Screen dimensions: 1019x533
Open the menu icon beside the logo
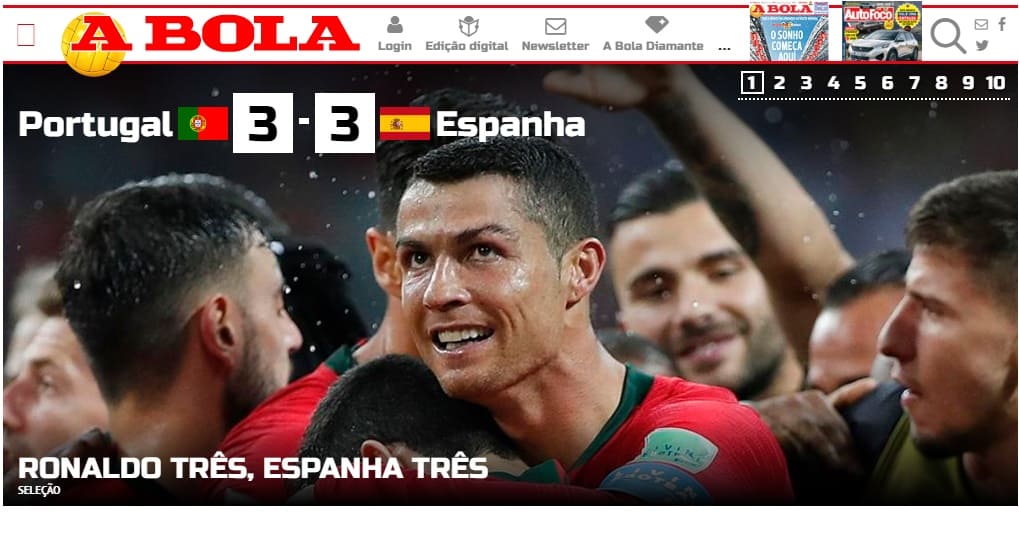26,34
